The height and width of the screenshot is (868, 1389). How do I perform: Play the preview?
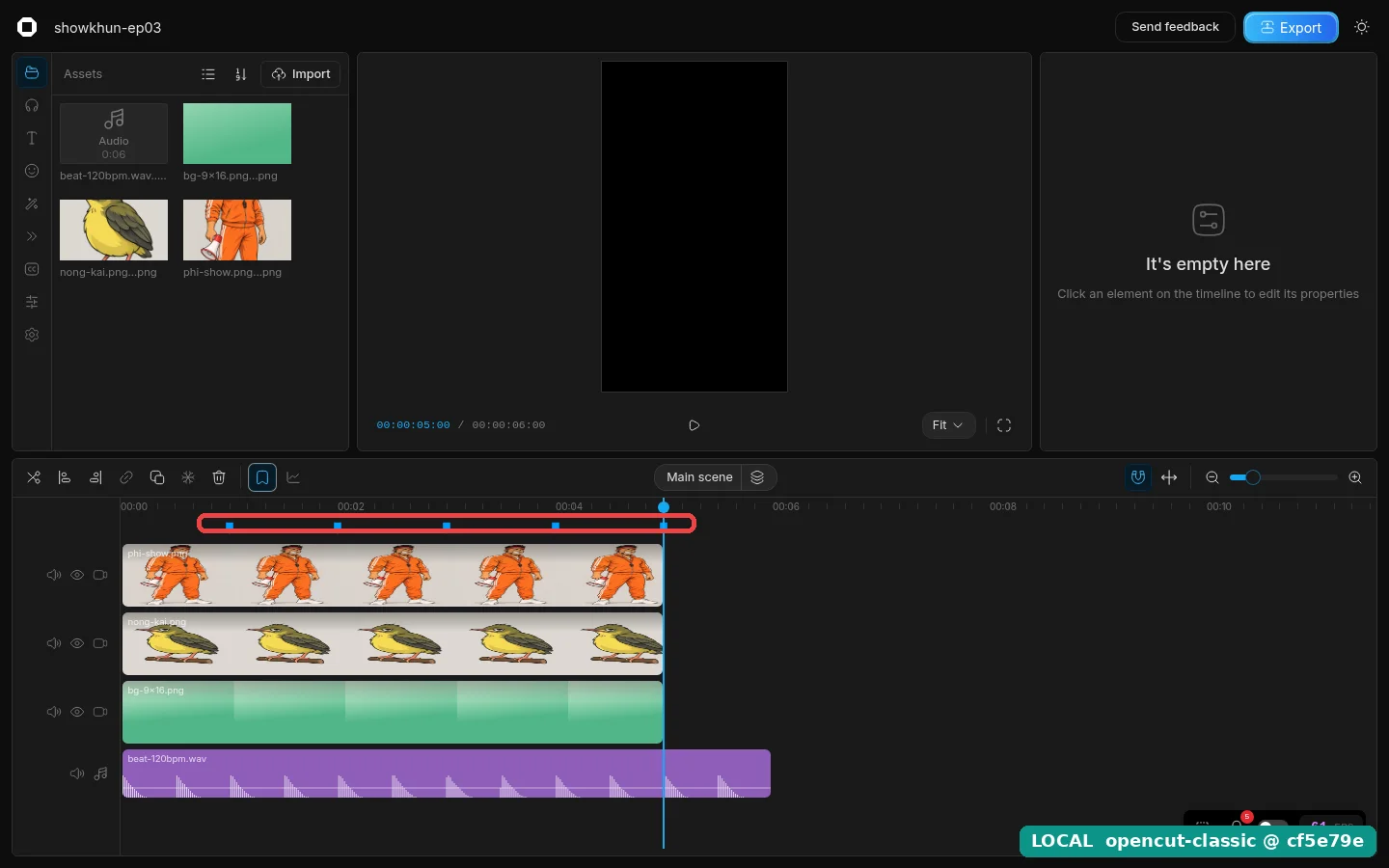(694, 425)
